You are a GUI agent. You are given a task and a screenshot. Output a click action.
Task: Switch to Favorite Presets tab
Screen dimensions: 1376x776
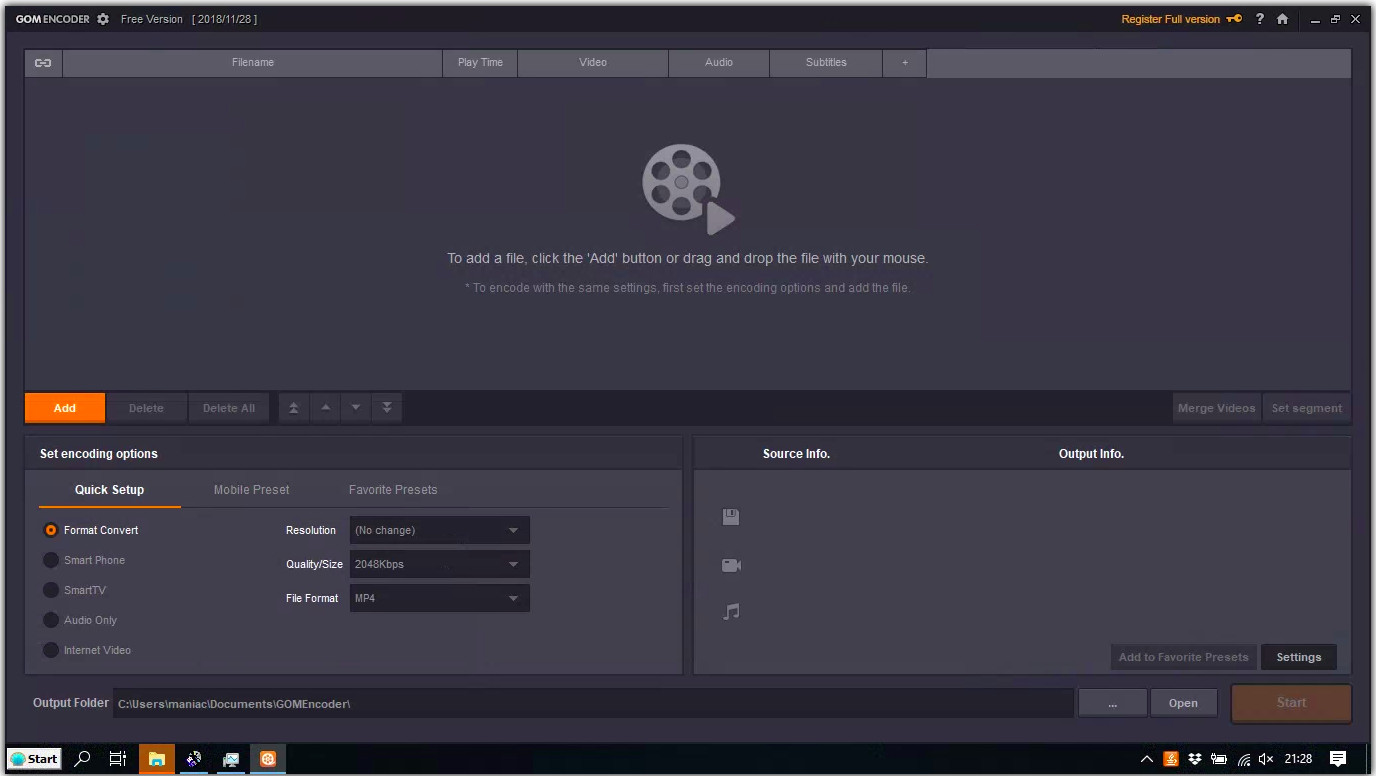pyautogui.click(x=393, y=490)
